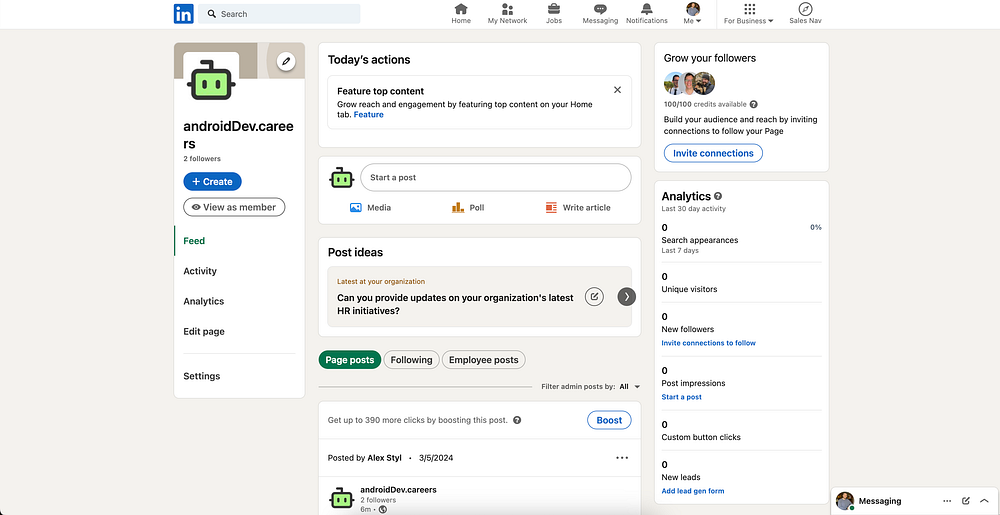Expand the For Business menu
The image size is (1000, 515).
click(x=749, y=13)
